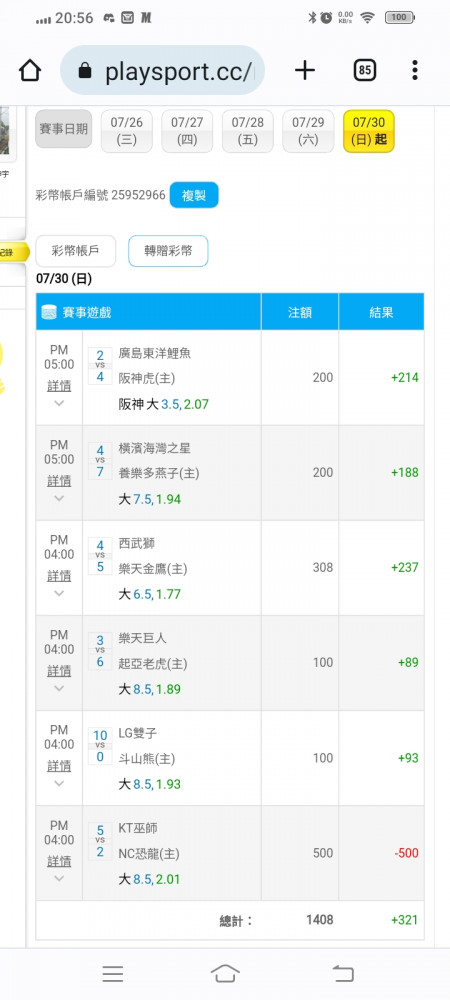Select the 07/29 (六) date tab
Image resolution: width=450 pixels, height=1000 pixels.
[x=308, y=131]
